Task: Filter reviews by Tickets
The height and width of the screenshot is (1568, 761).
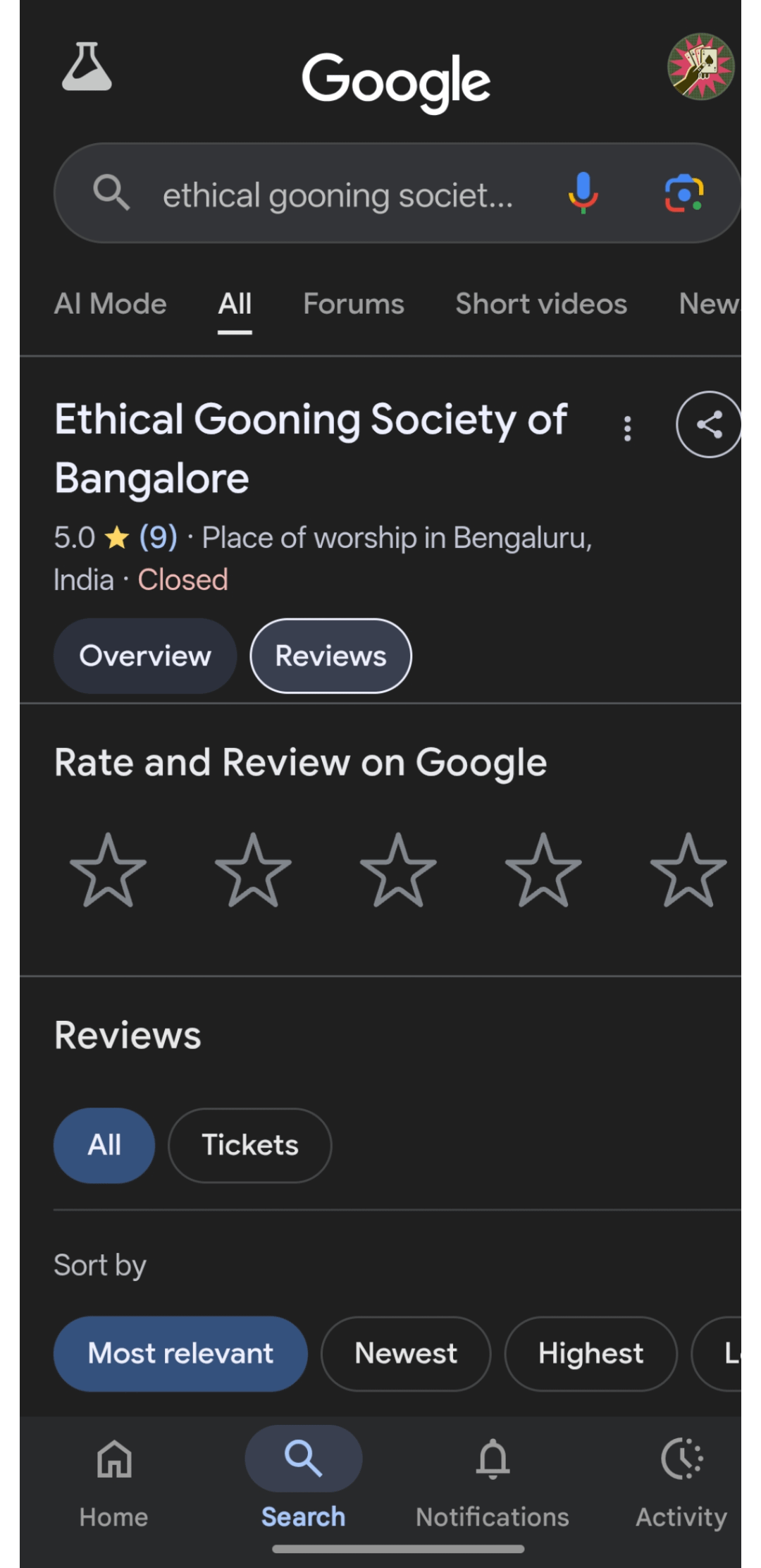Action: pos(250,1145)
